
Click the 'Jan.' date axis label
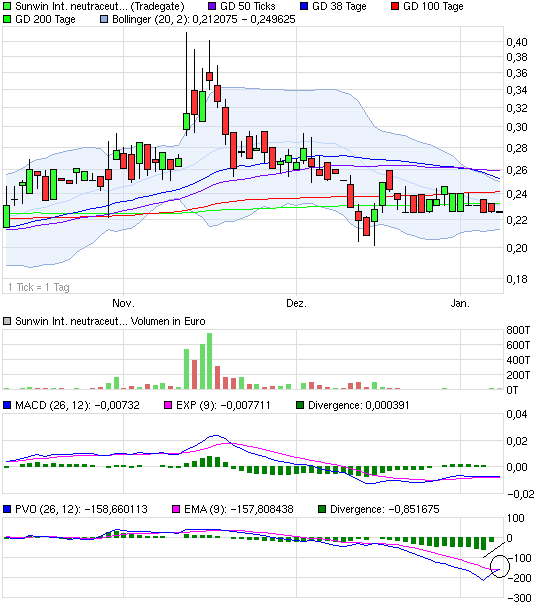click(460, 303)
